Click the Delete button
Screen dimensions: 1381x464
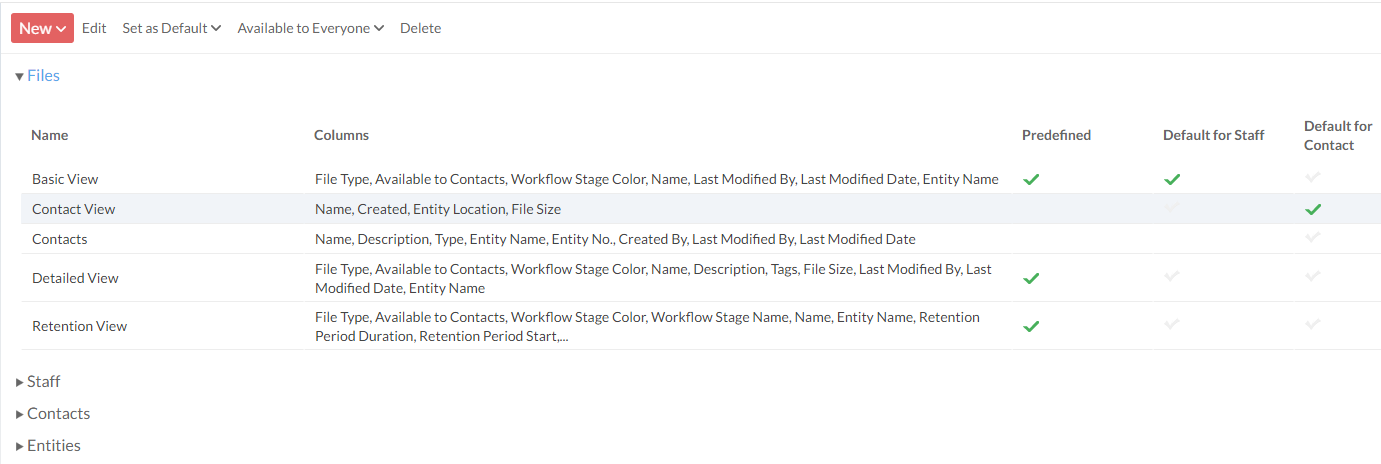[420, 28]
